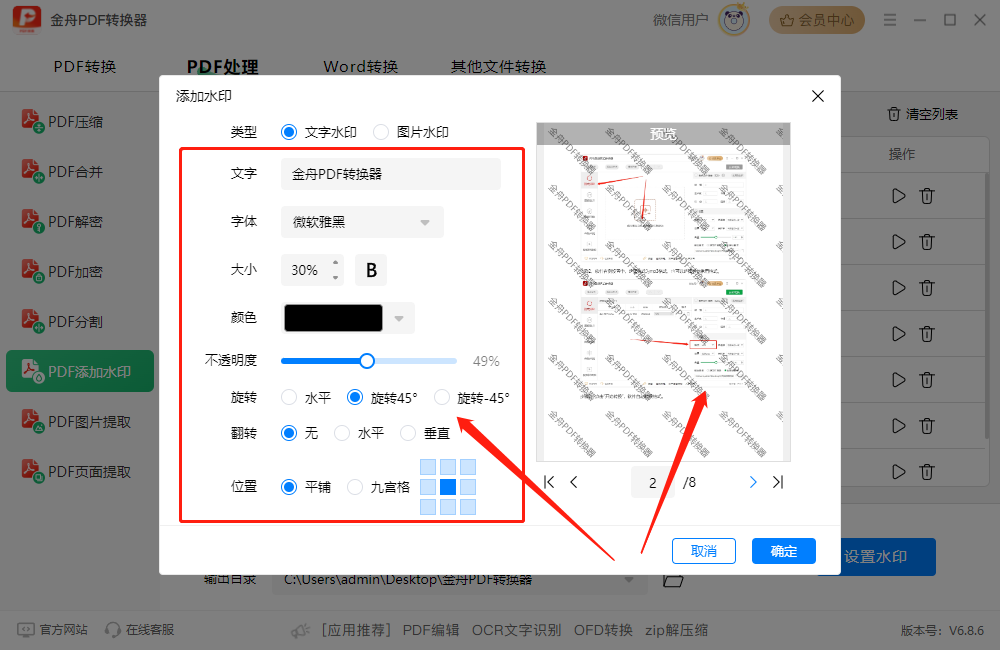Click the 不透明度 opacity slider handle
This screenshot has height=650, width=1000.
367,361
